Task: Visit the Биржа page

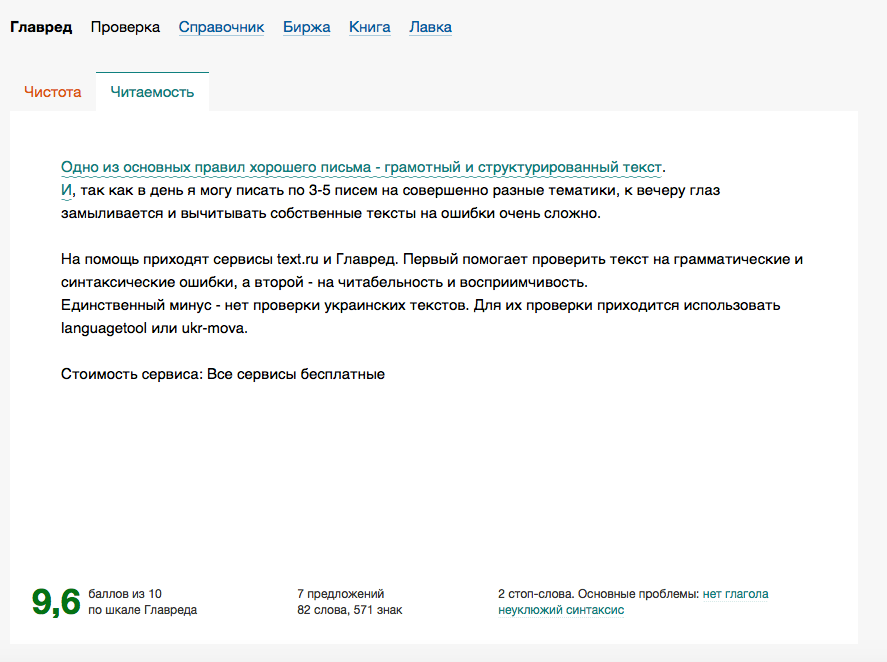Action: pos(306,27)
